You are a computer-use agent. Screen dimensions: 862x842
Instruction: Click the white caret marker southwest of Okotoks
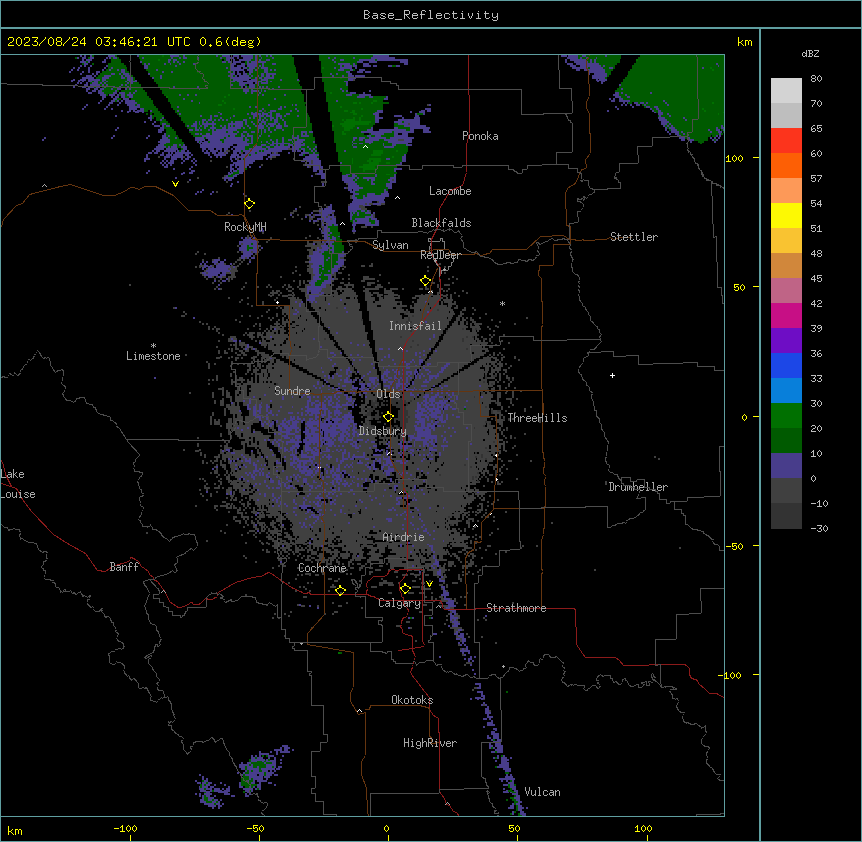360,711
